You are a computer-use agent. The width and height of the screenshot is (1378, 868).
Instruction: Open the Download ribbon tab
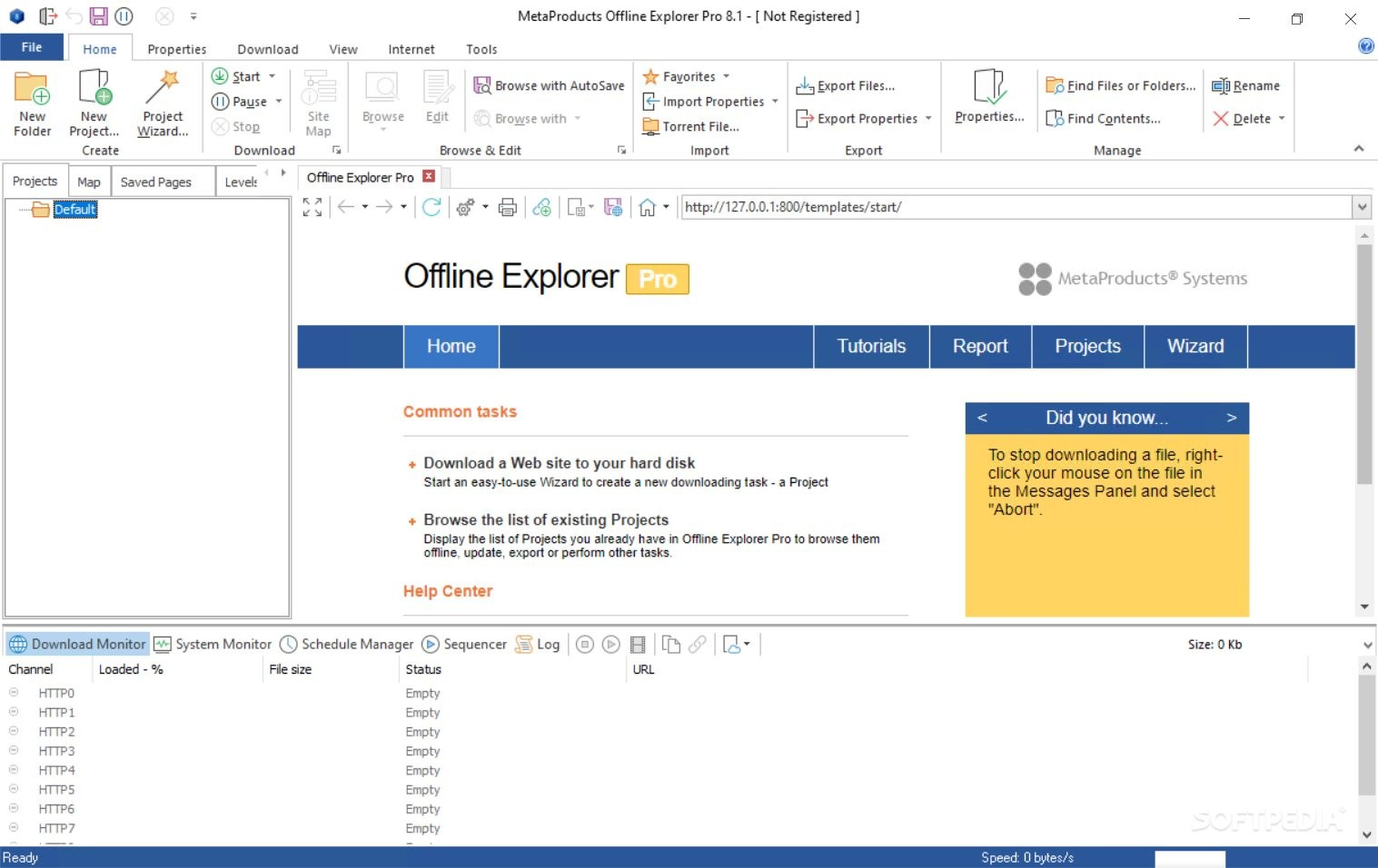(267, 49)
